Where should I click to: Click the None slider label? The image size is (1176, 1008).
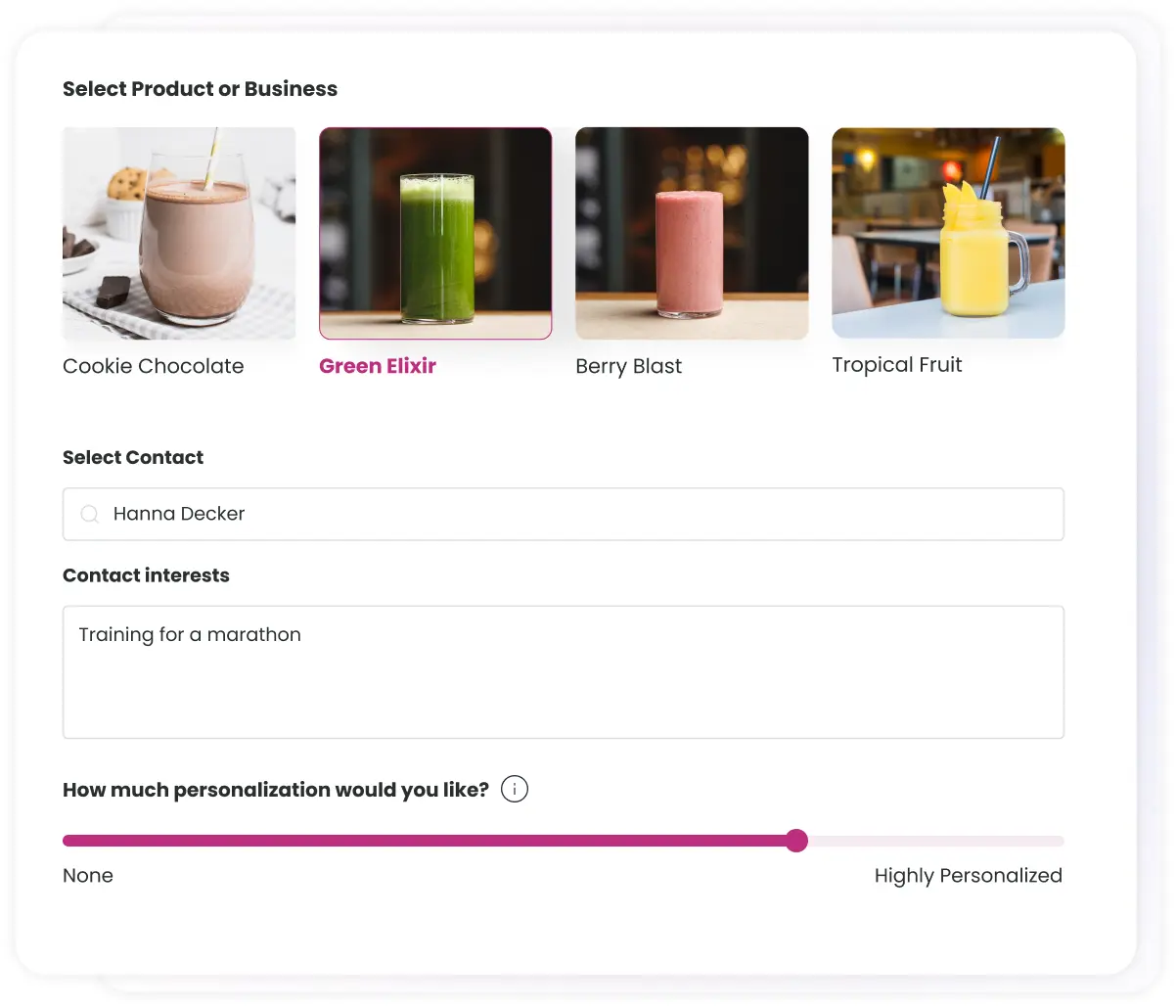coord(88,876)
